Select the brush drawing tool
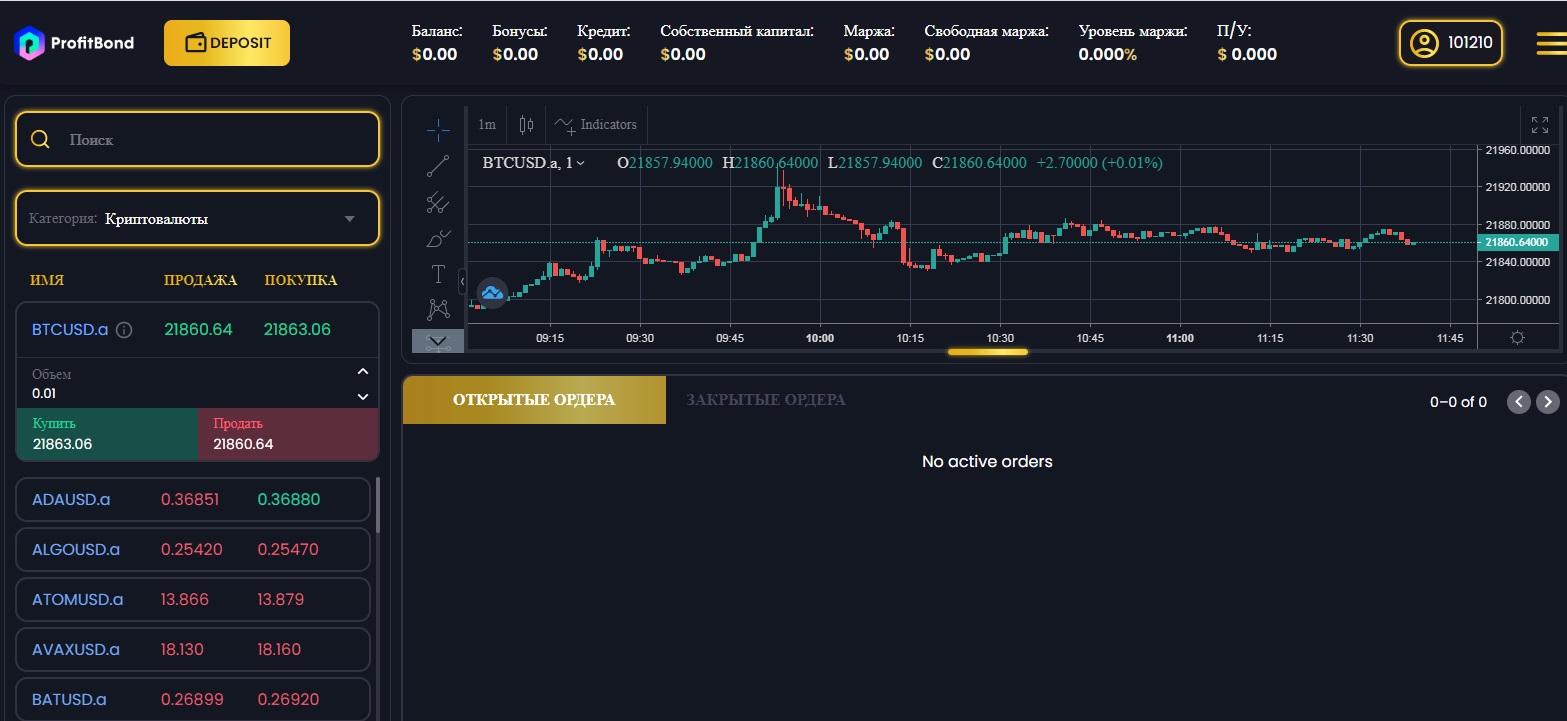1567x721 pixels. click(x=438, y=239)
